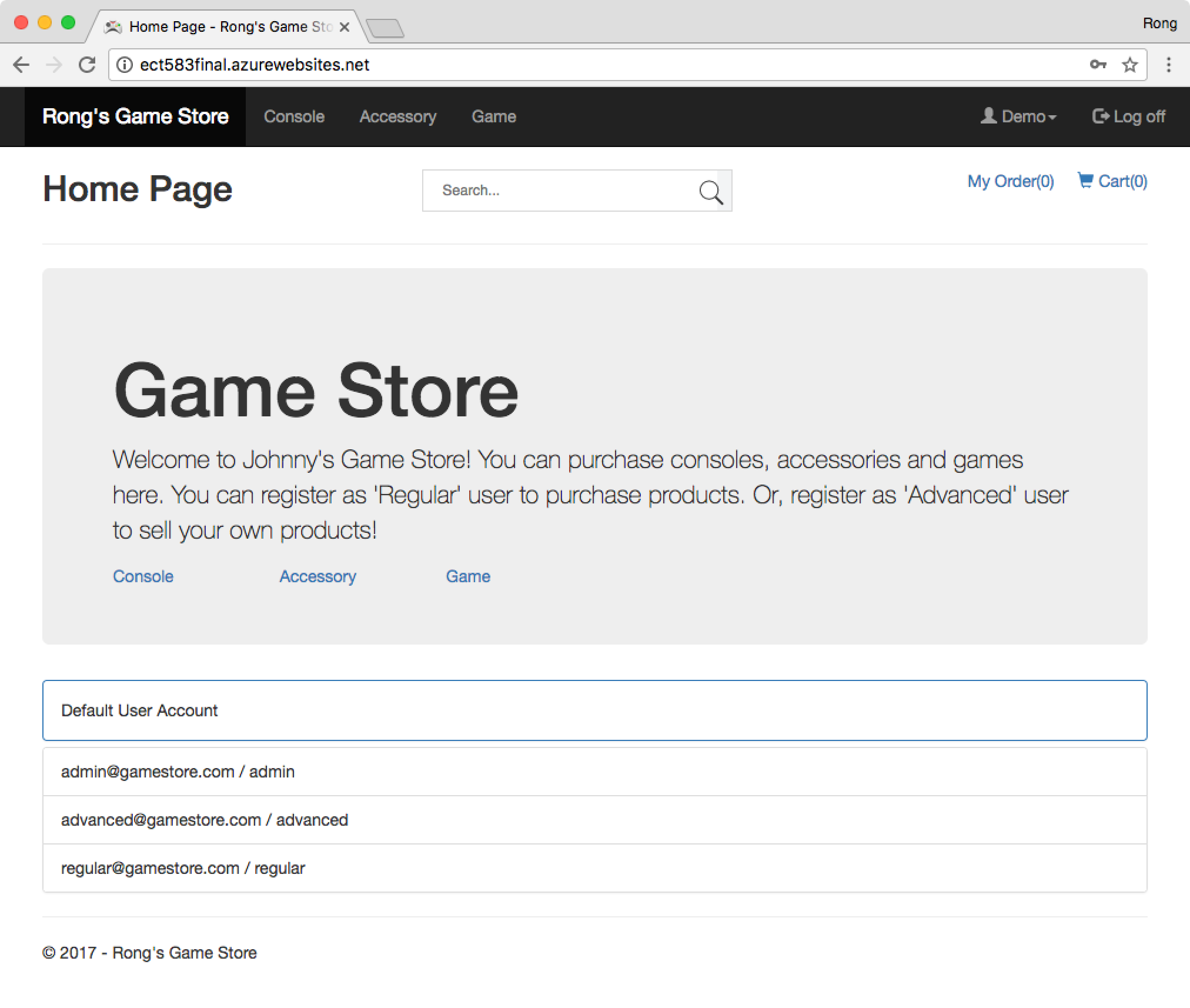1190x1008 pixels.
Task: Click the macOS green zoom window button
Action: tap(68, 23)
